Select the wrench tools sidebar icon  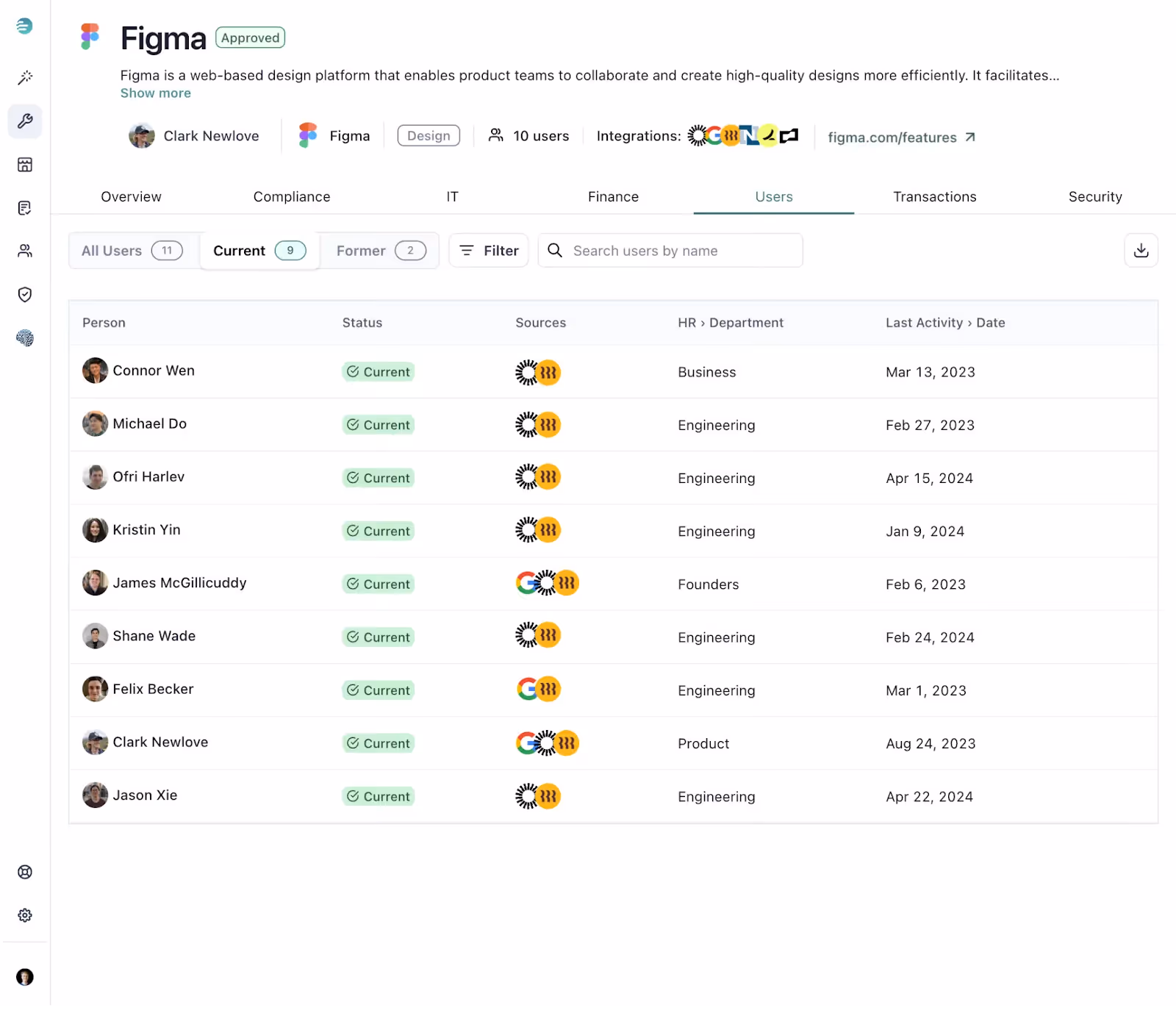25,121
